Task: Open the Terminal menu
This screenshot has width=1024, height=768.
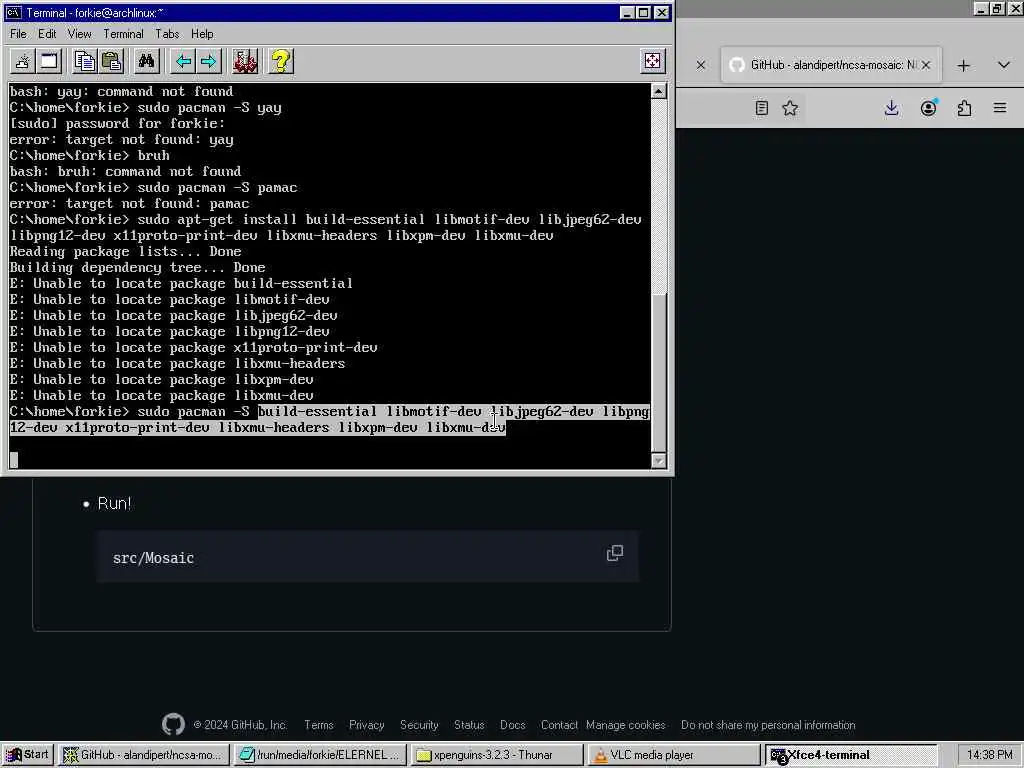Action: pos(123,34)
